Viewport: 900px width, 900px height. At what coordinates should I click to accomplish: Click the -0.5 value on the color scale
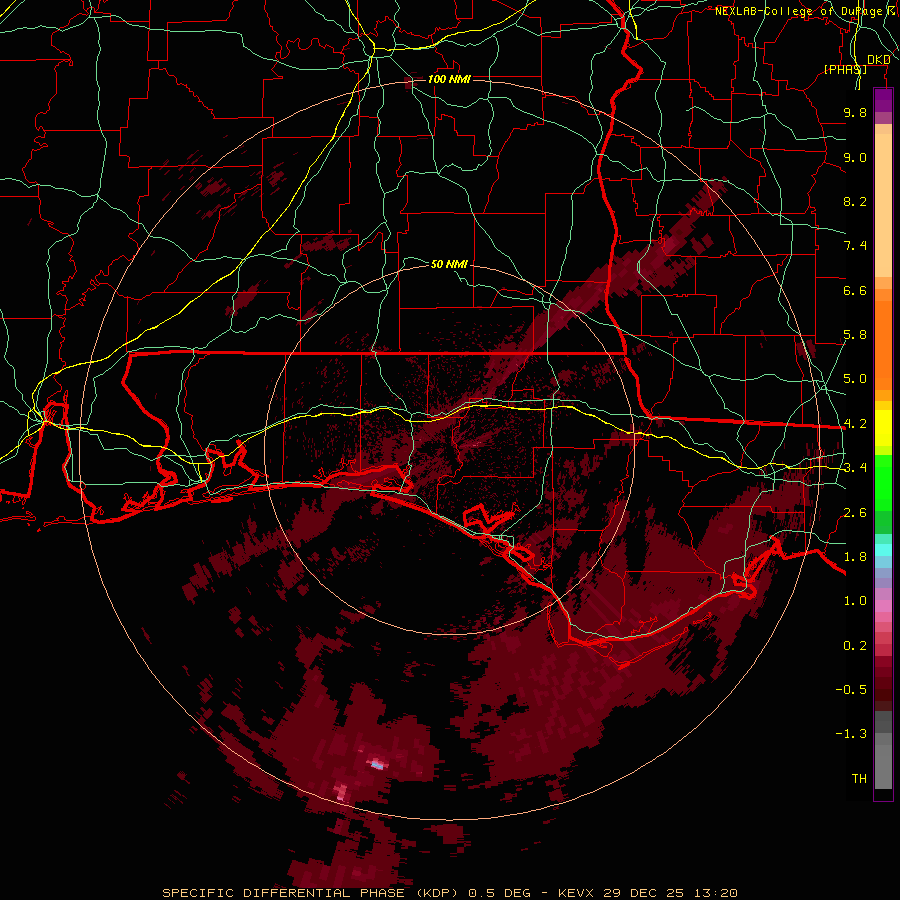851,690
